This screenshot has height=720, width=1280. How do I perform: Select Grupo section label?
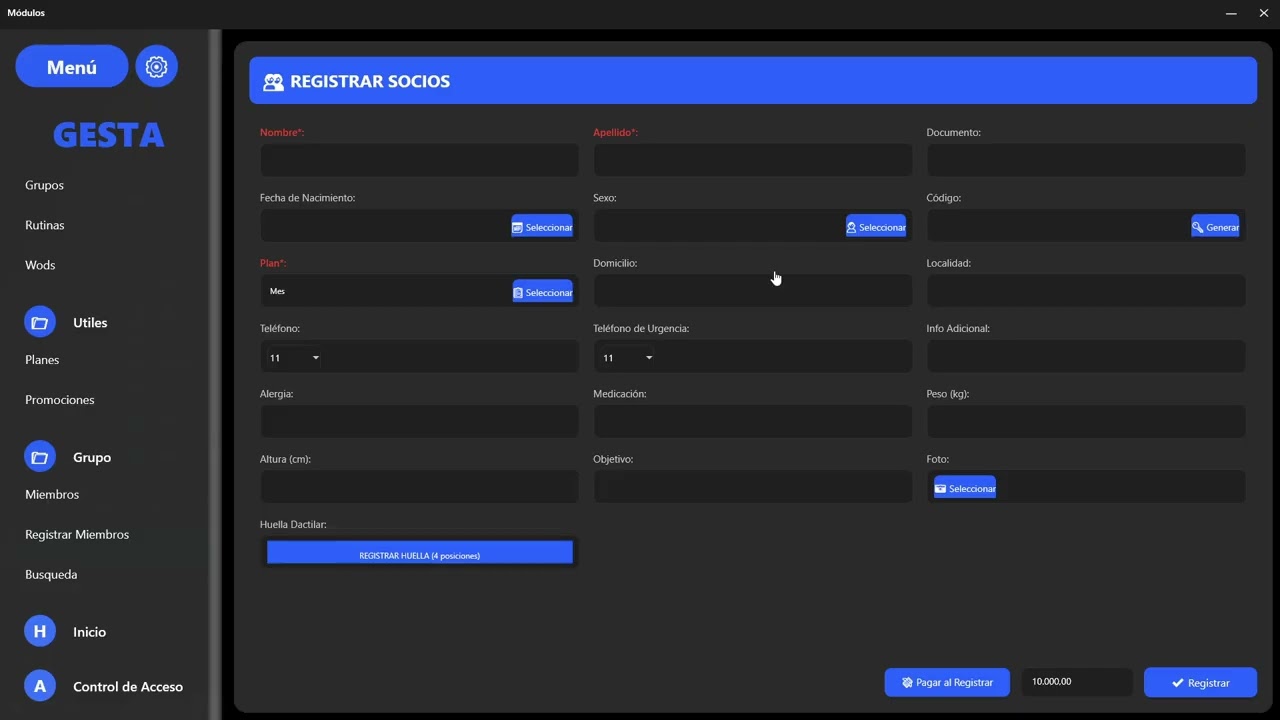(x=92, y=457)
